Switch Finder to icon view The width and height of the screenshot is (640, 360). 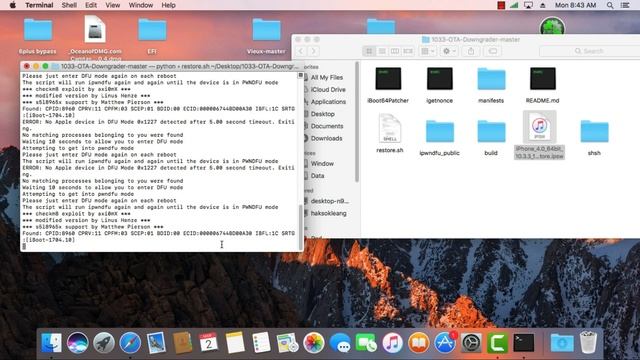tap(369, 51)
